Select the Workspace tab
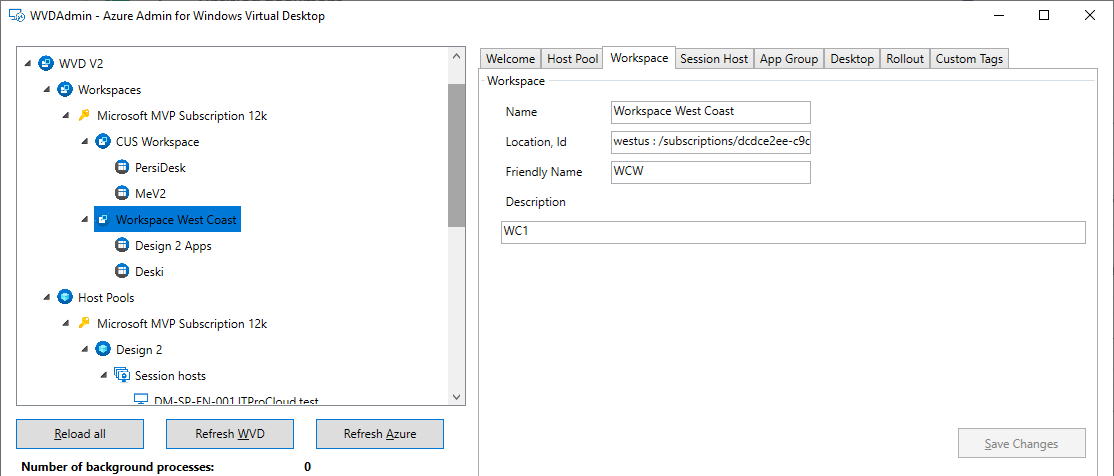The image size is (1114, 476). click(x=639, y=58)
